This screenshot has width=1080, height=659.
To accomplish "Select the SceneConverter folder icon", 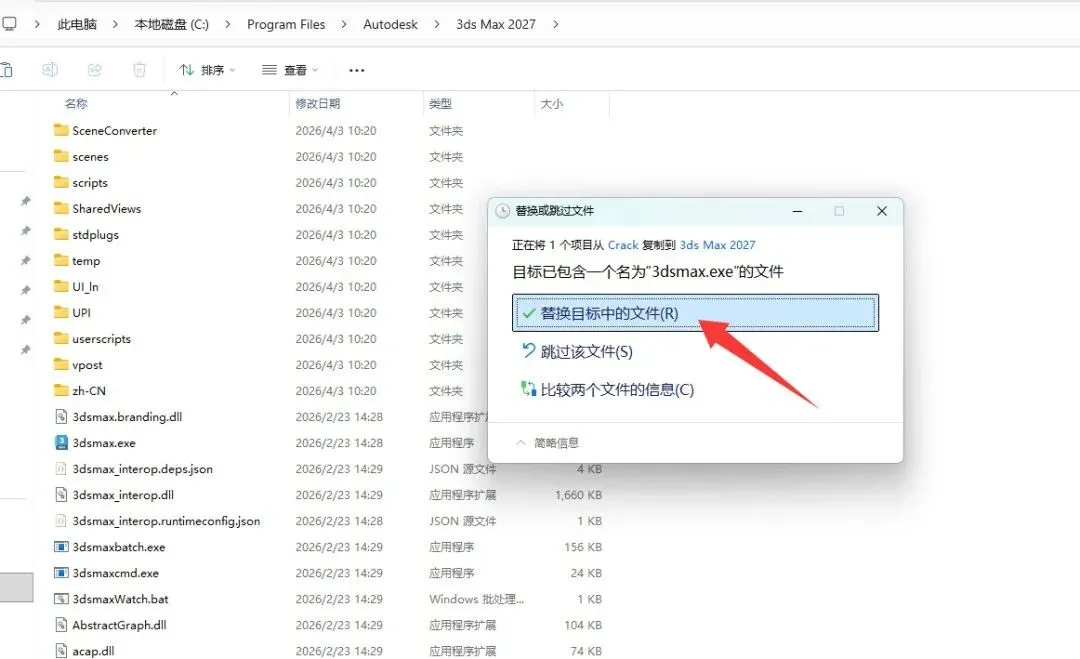I will coord(61,130).
